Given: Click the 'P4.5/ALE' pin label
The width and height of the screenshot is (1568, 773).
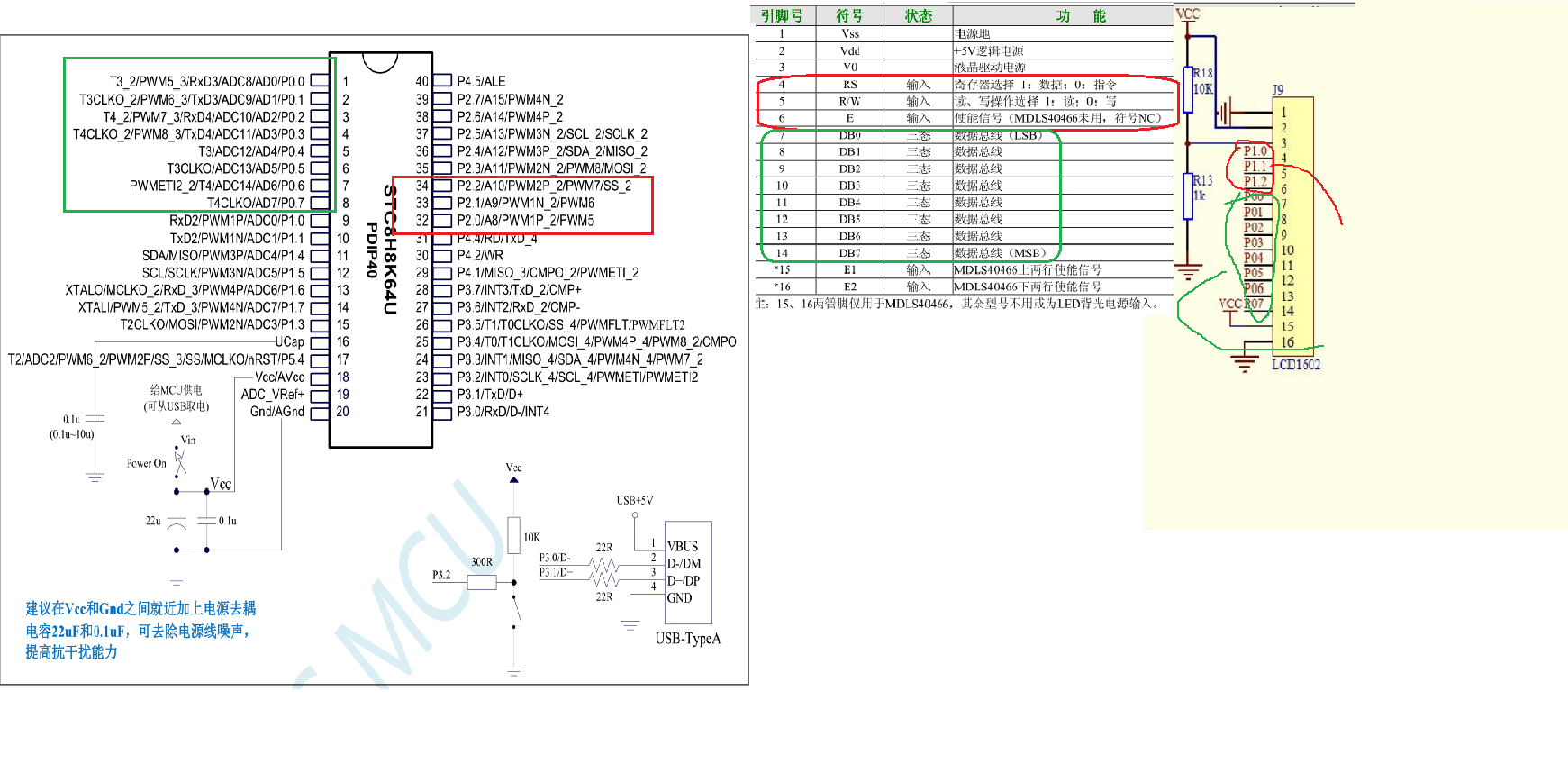Looking at the screenshot, I should [x=481, y=81].
